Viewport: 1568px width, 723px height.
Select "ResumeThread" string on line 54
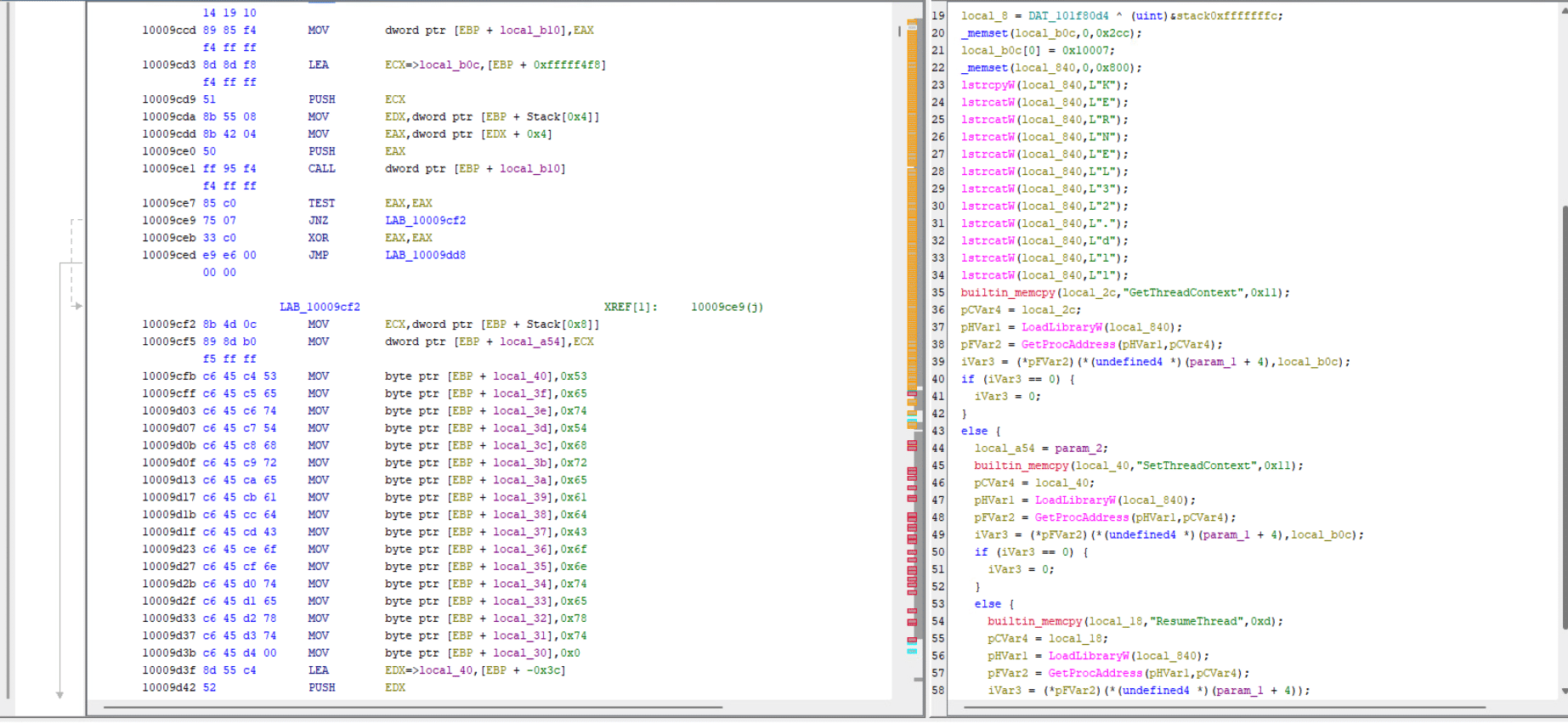(x=1196, y=621)
